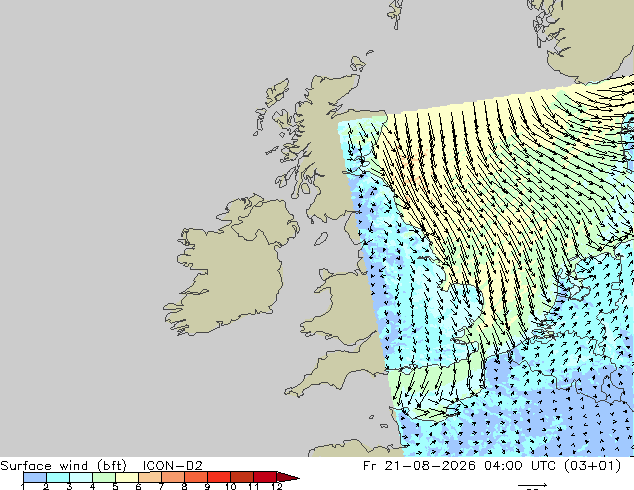Viewport: 634px width, 490px height.
Task: Click the orange 7–8 bft legend swatch
Action: coord(173,477)
